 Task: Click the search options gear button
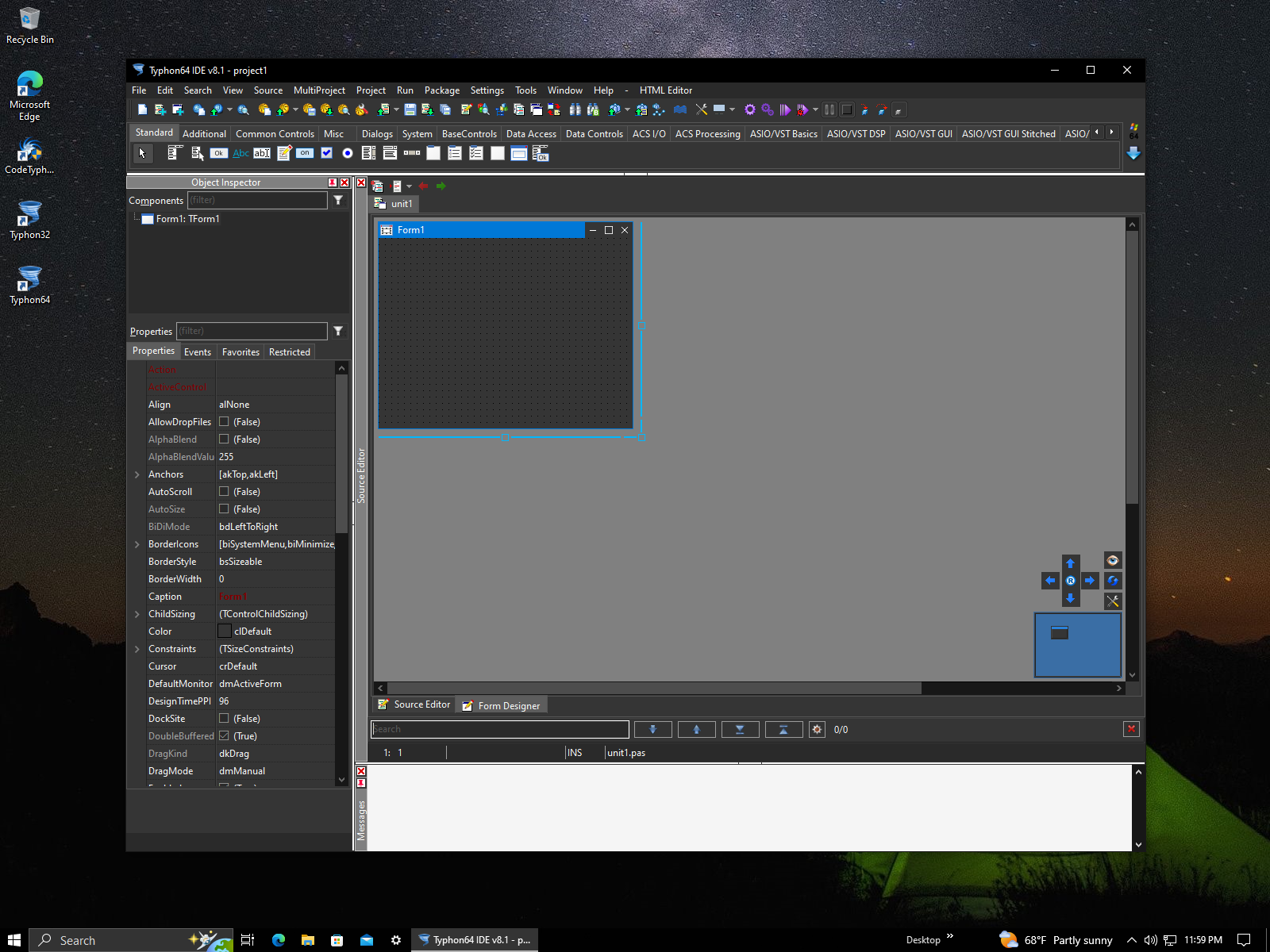coord(817,730)
